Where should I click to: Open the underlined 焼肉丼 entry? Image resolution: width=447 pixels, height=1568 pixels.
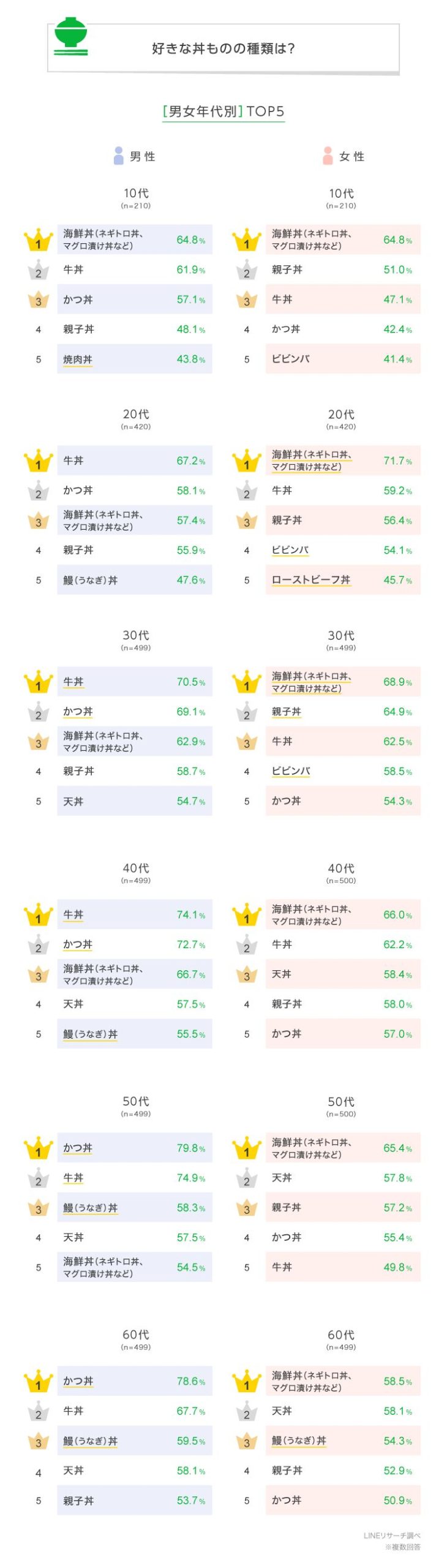click(x=78, y=360)
